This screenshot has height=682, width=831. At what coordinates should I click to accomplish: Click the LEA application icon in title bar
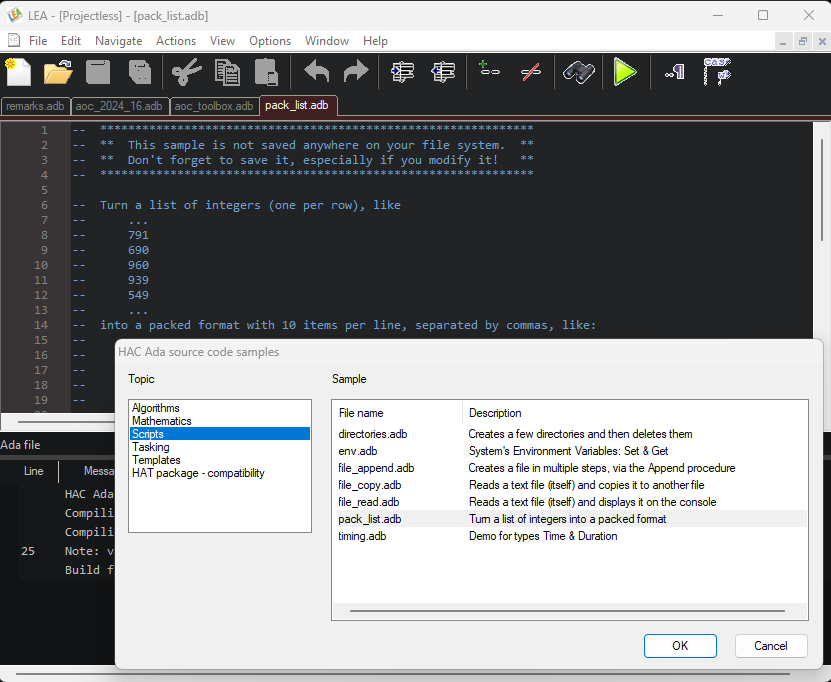coord(15,15)
